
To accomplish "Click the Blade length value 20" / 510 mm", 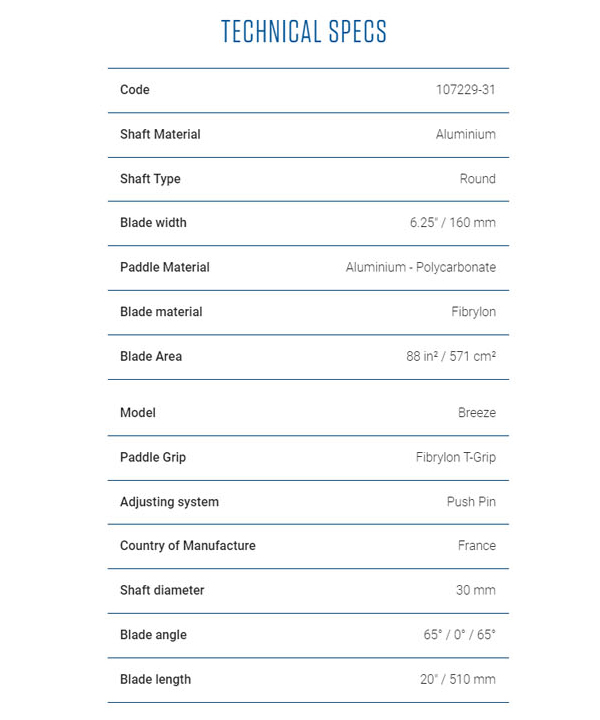I will (457, 679).
